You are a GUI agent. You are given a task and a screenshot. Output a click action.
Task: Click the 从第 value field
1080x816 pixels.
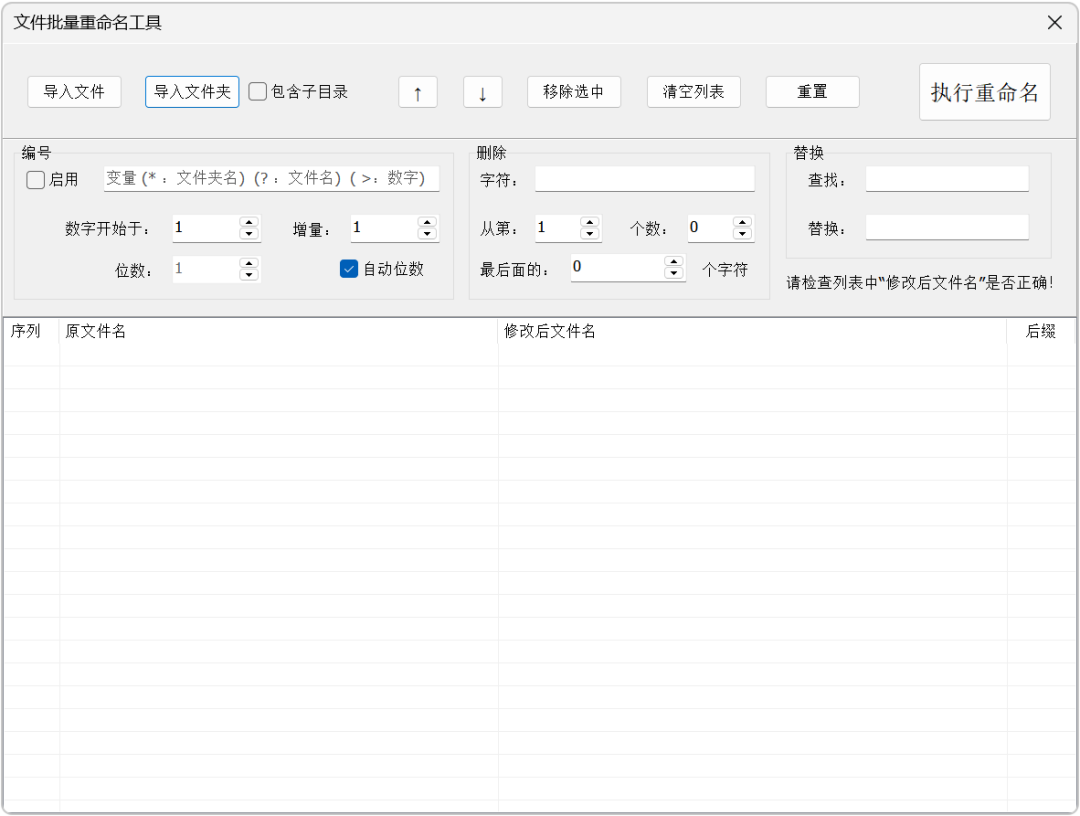point(557,228)
